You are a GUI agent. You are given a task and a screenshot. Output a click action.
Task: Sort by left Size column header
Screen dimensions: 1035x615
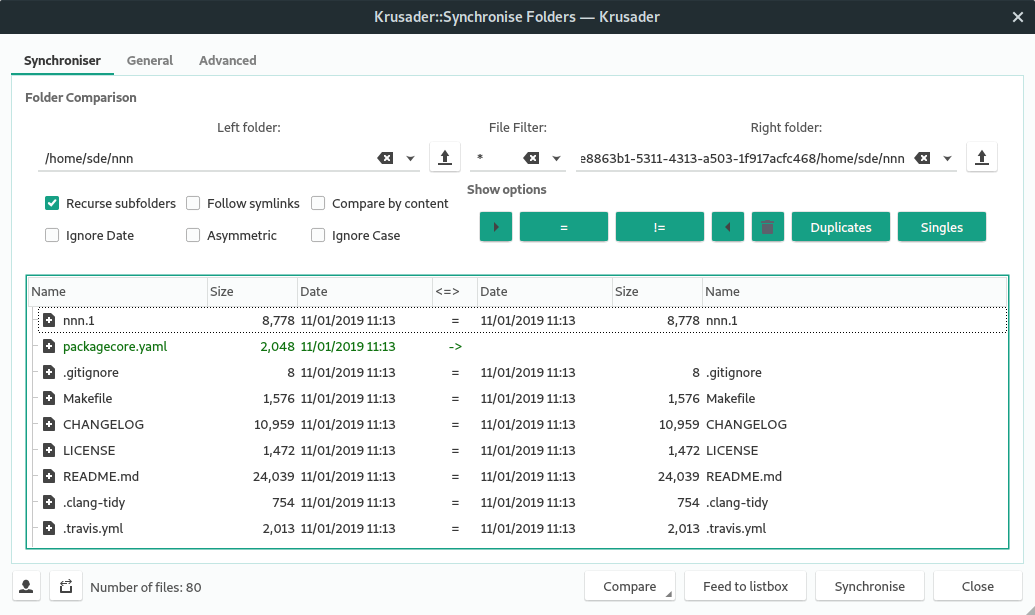pos(252,292)
